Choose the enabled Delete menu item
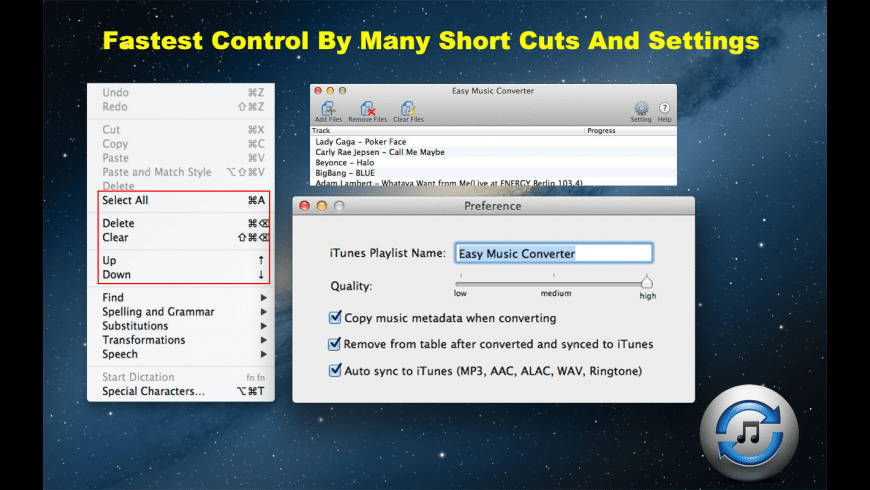 [x=181, y=223]
